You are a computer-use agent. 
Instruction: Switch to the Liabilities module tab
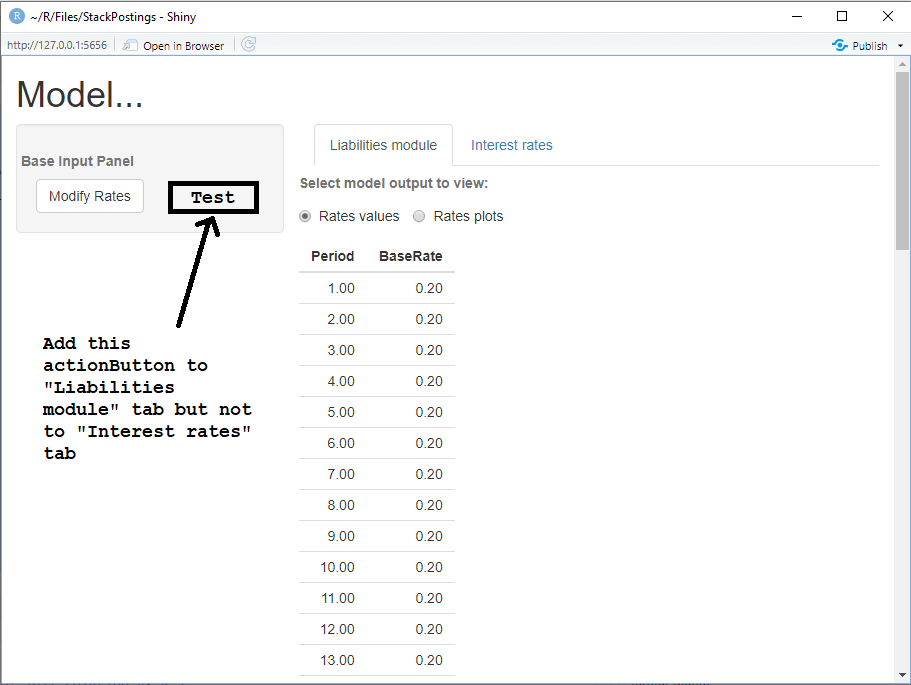point(383,145)
